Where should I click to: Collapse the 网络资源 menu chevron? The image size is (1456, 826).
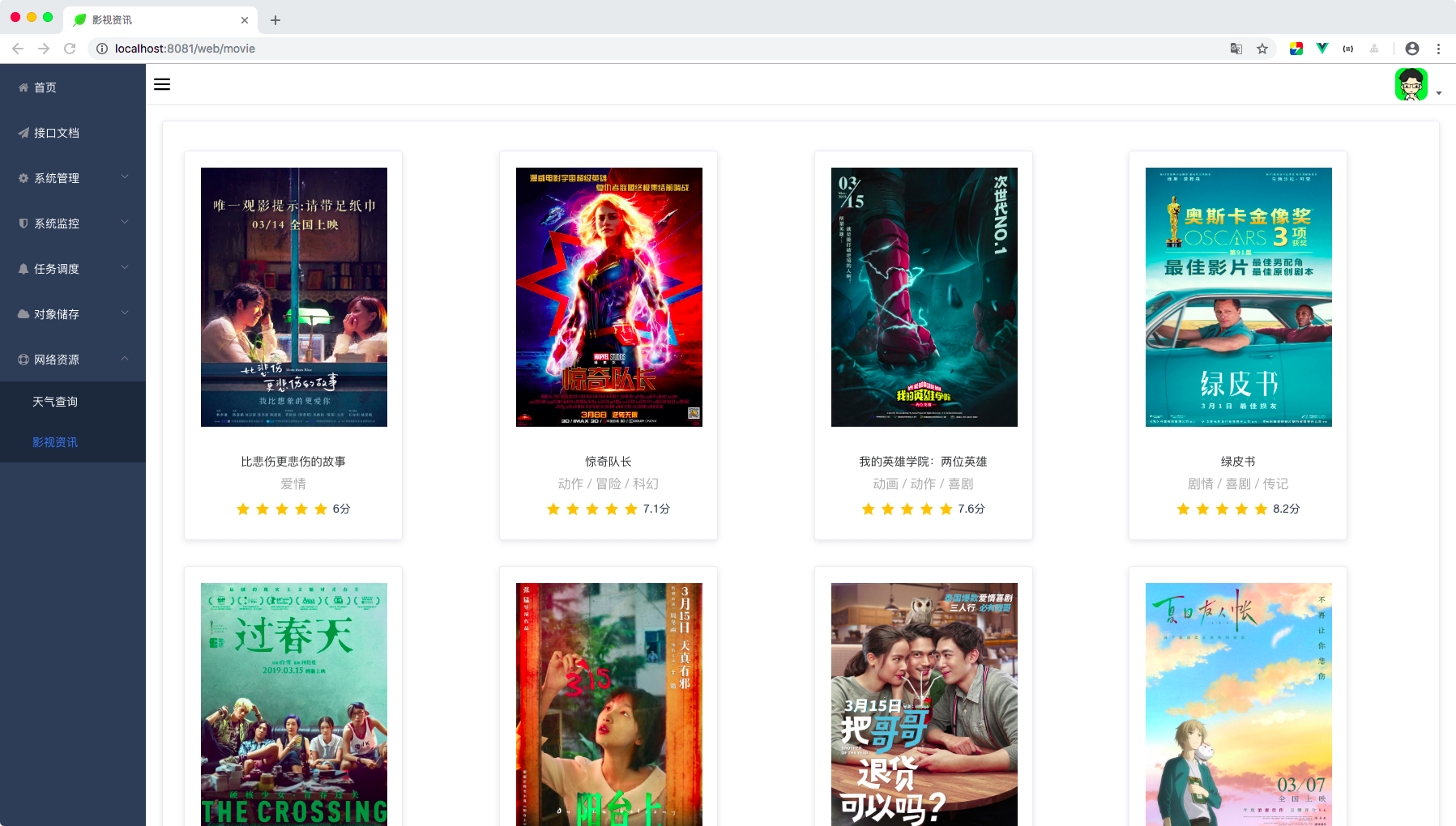click(125, 358)
